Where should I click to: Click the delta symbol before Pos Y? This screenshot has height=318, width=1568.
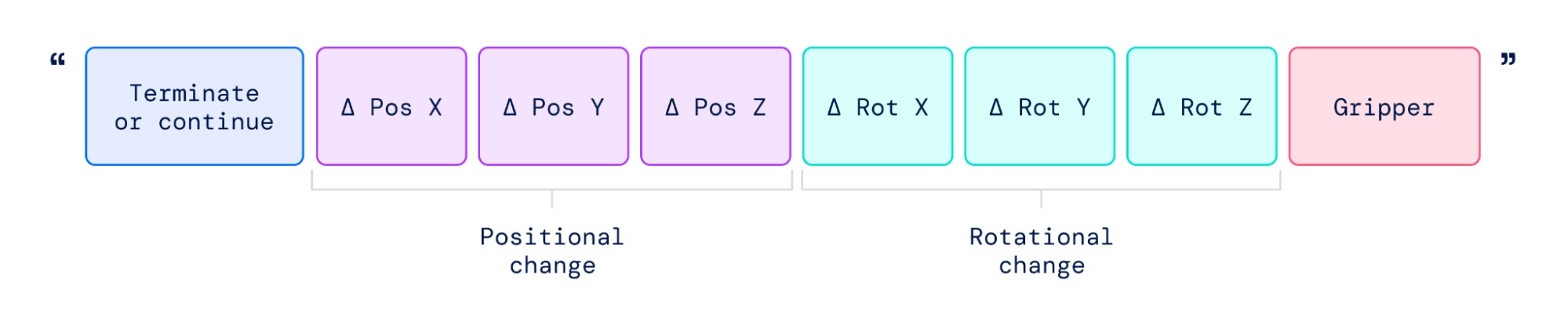click(x=510, y=107)
